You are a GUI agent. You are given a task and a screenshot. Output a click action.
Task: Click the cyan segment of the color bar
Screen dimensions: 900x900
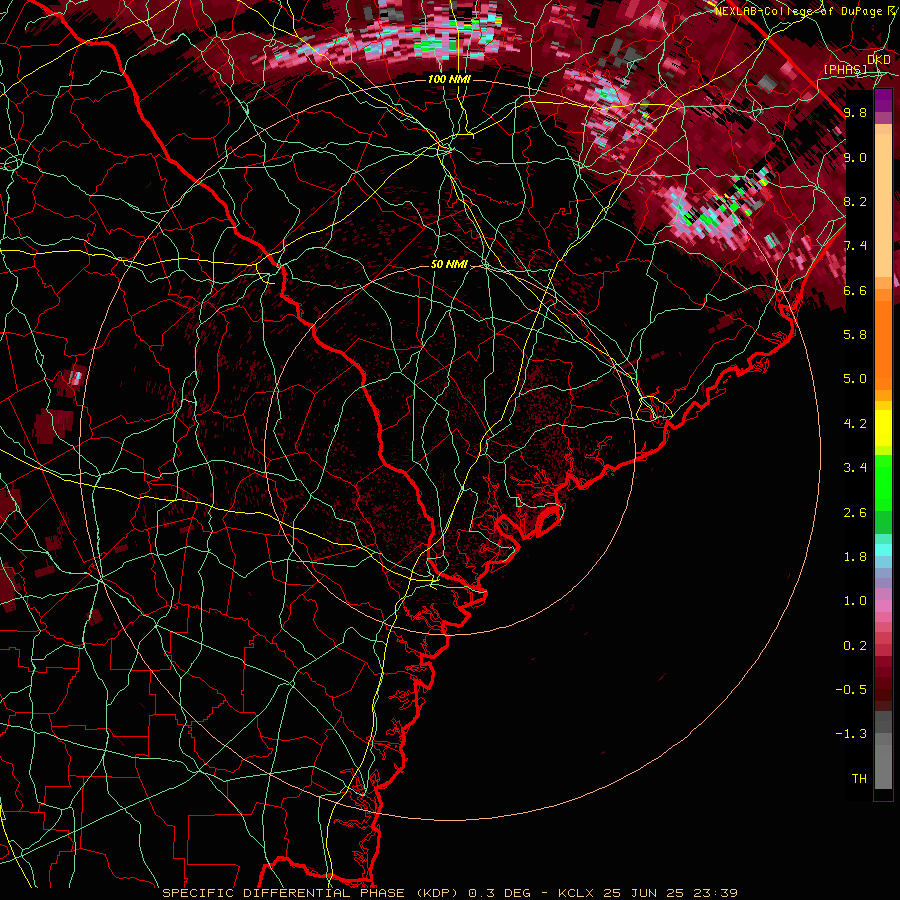(x=883, y=550)
